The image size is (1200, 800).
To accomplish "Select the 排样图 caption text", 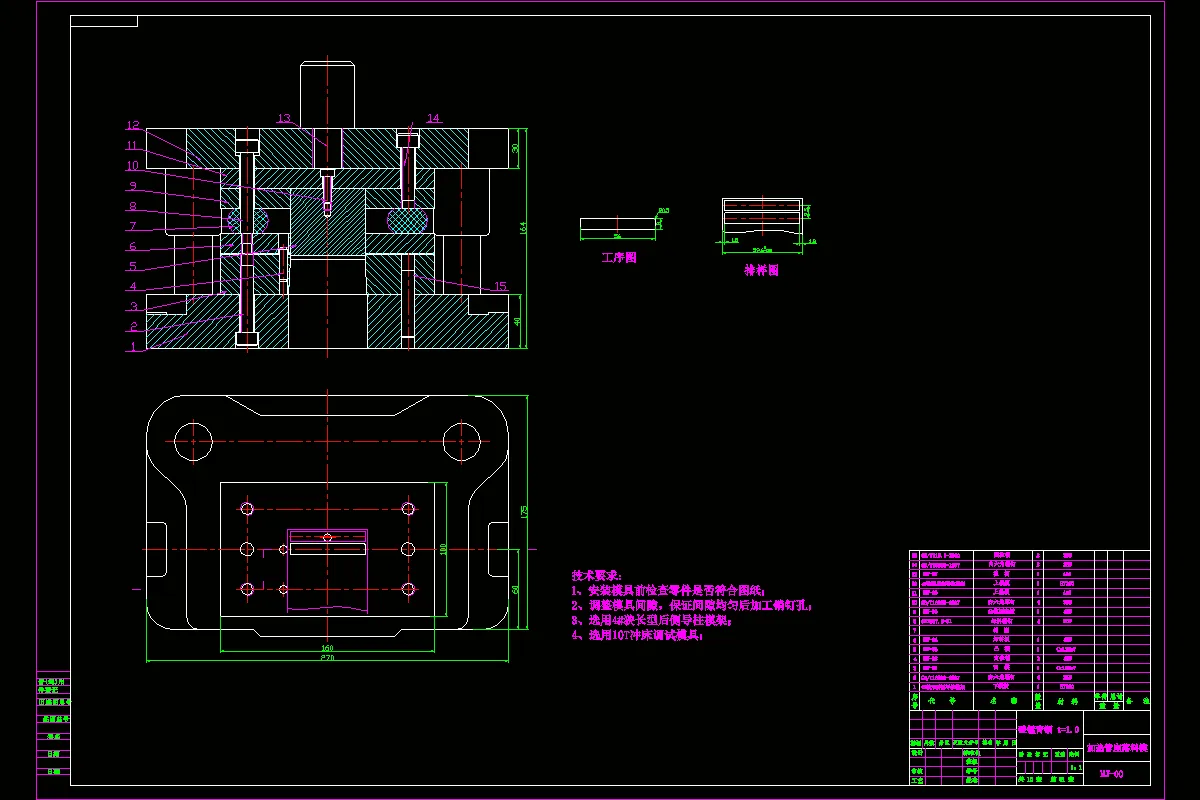I will click(x=762, y=270).
